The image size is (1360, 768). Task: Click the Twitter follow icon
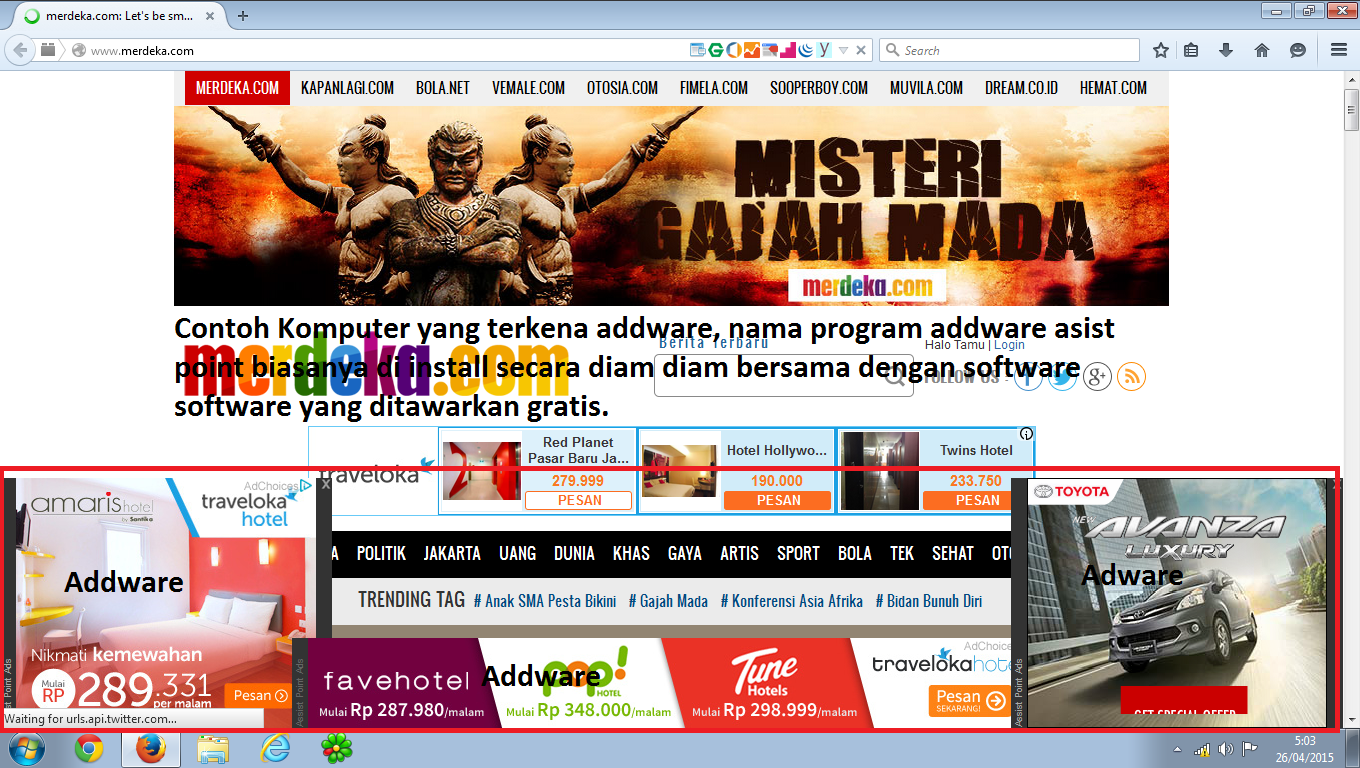[x=1062, y=376]
